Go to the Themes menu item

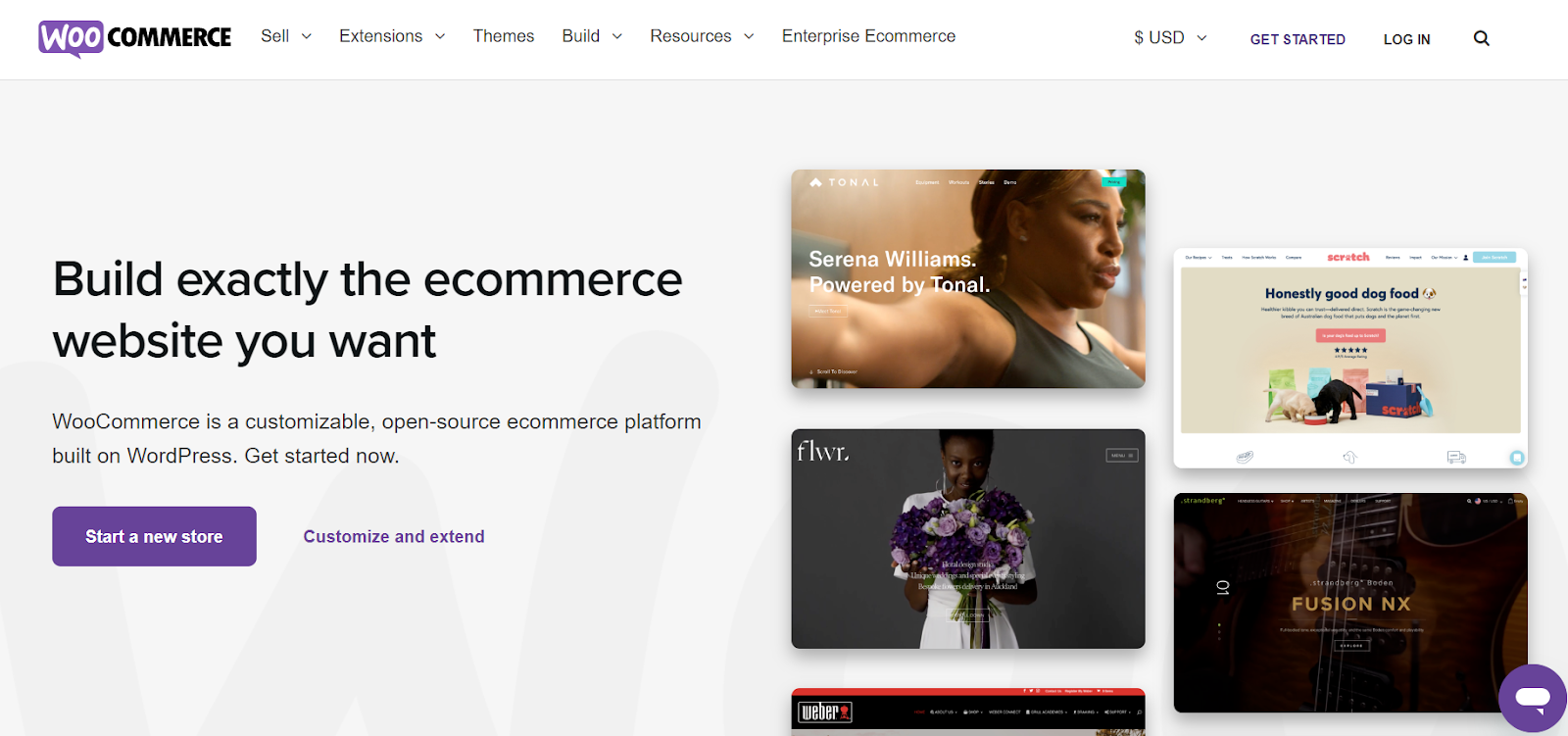[504, 36]
